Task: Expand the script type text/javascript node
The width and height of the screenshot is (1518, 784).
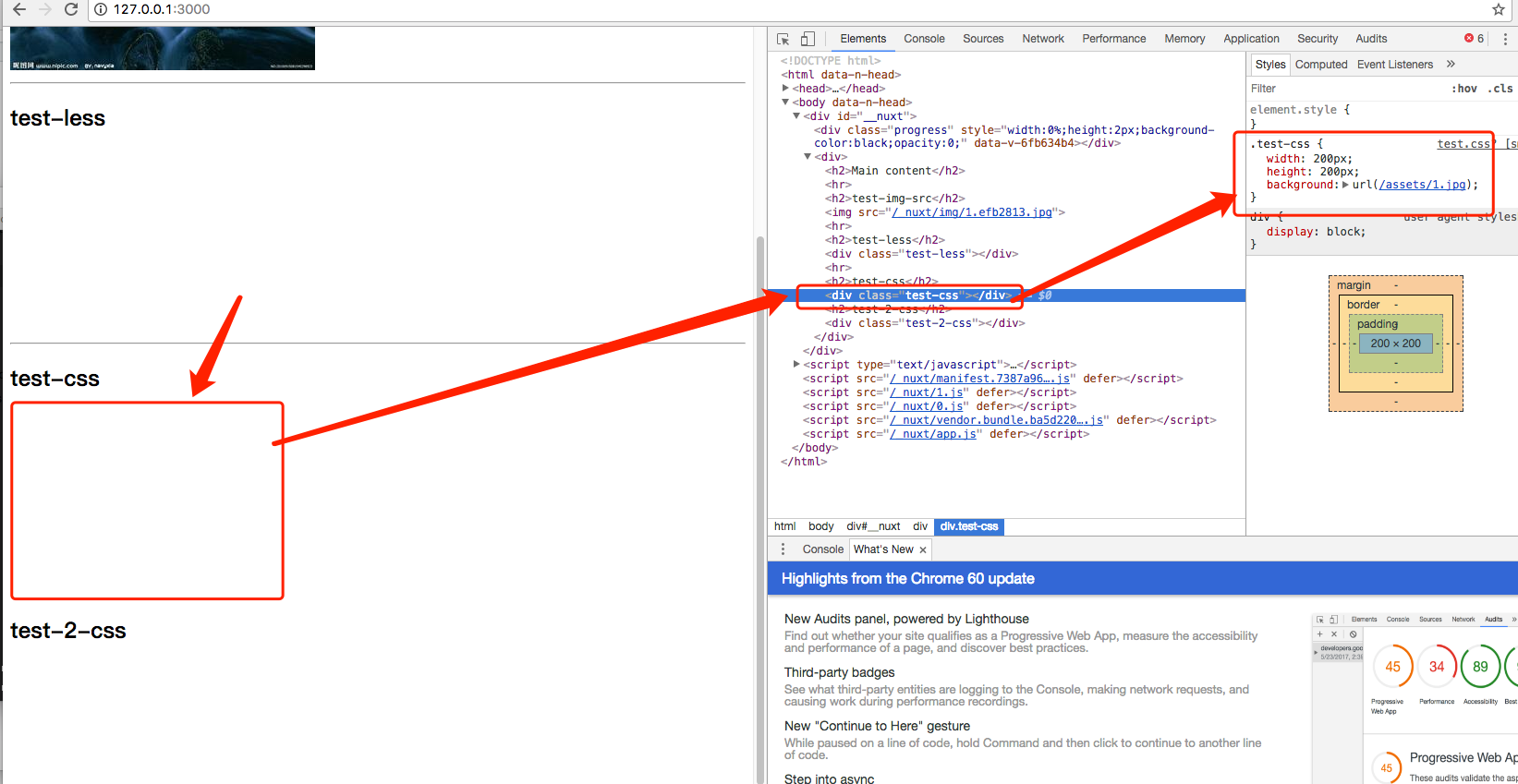Action: tap(796, 365)
